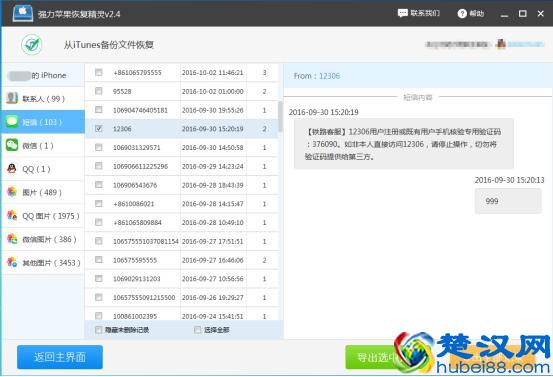Open Contacts (99) category icon

coord(12,98)
